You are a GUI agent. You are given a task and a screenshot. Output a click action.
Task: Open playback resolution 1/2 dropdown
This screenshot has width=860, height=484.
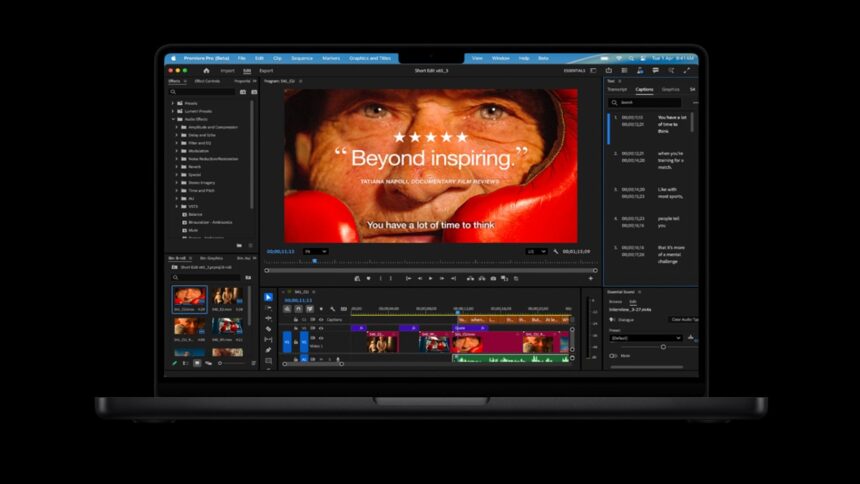pyautogui.click(x=536, y=251)
